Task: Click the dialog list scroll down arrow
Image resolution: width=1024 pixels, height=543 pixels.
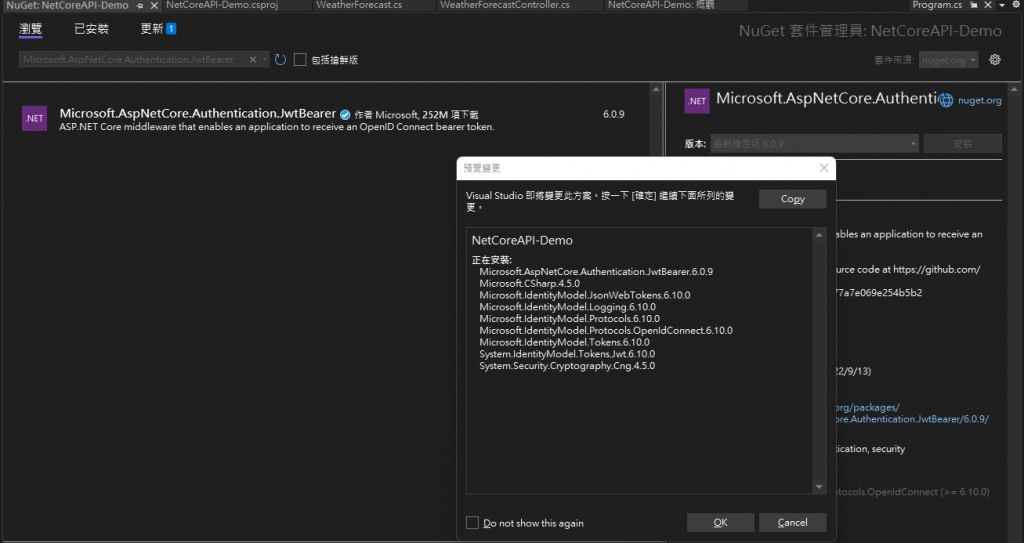Action: (x=819, y=487)
